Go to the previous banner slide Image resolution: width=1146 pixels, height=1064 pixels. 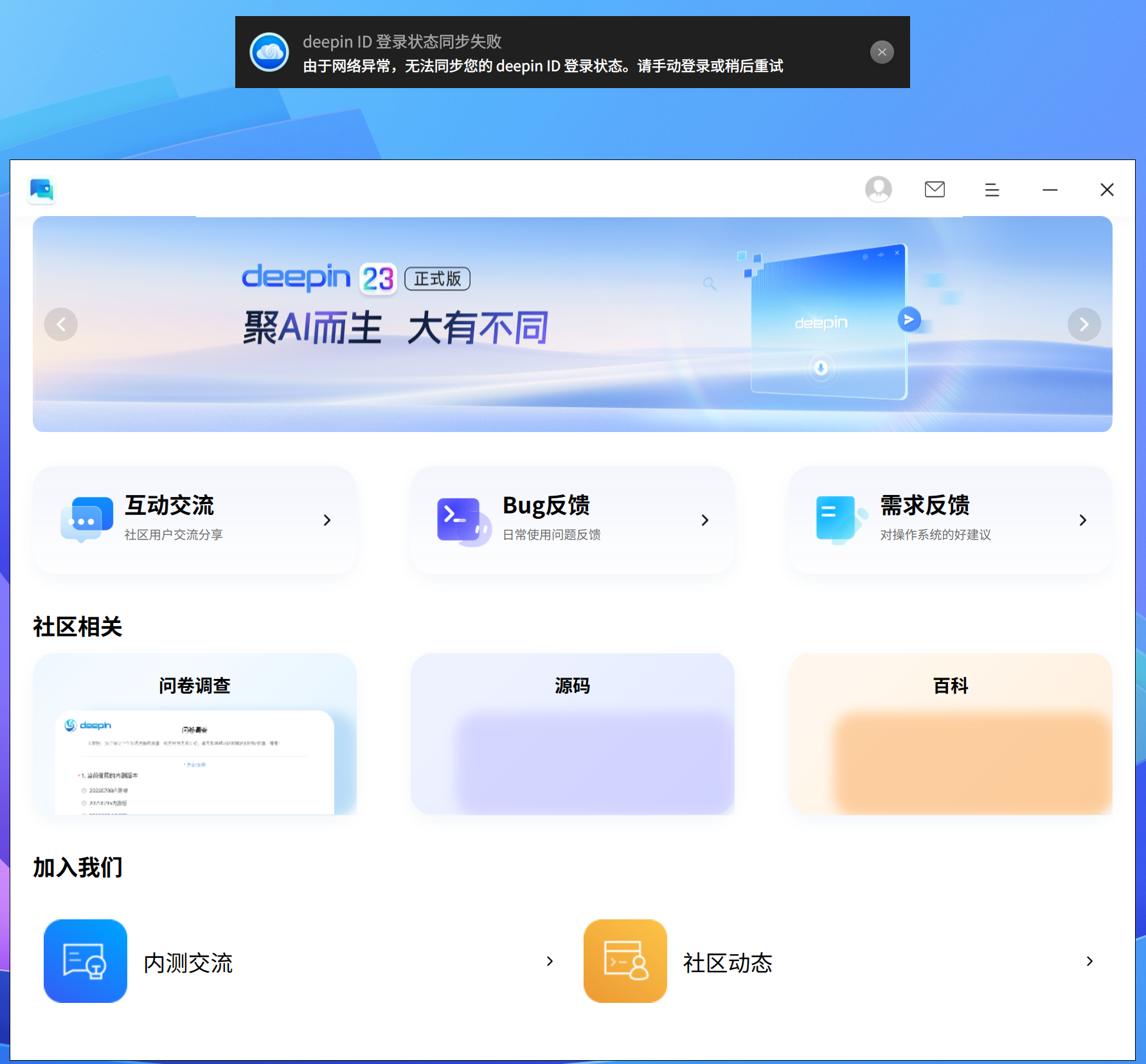(x=61, y=325)
